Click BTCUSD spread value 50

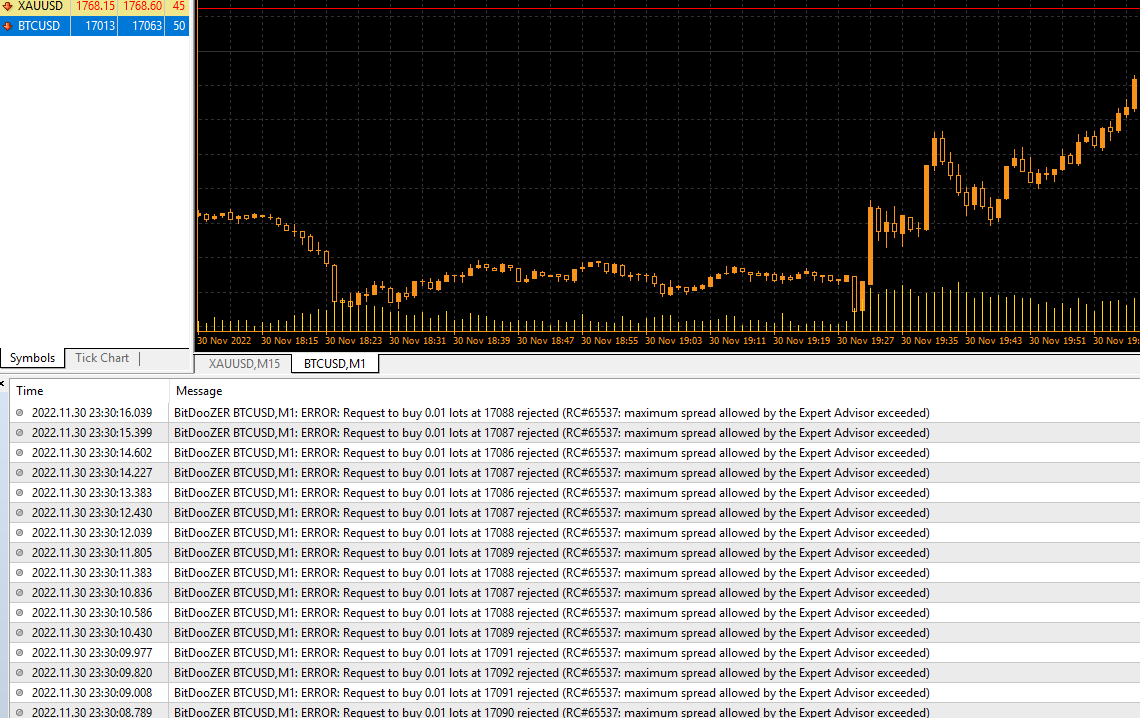(179, 26)
